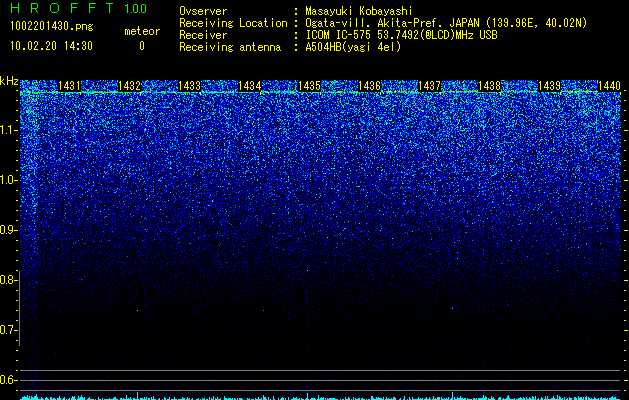Click the 0.8 kHz axis label
This screenshot has width=629, height=400.
pyautogui.click(x=8, y=280)
